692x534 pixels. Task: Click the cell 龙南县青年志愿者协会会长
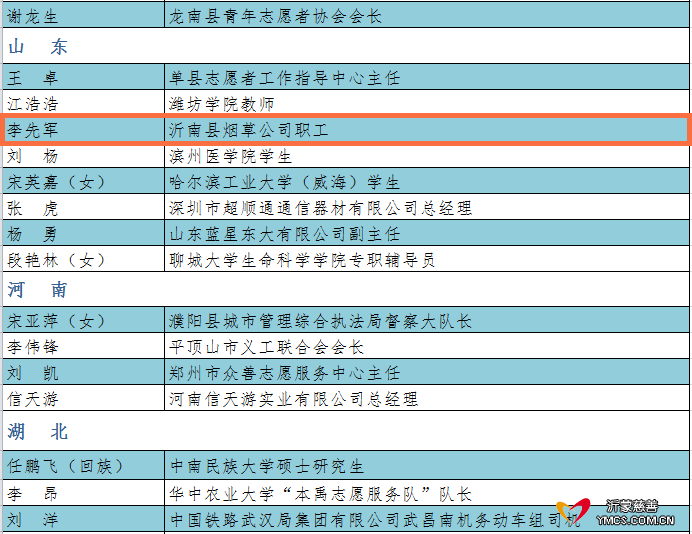pyautogui.click(x=427, y=15)
